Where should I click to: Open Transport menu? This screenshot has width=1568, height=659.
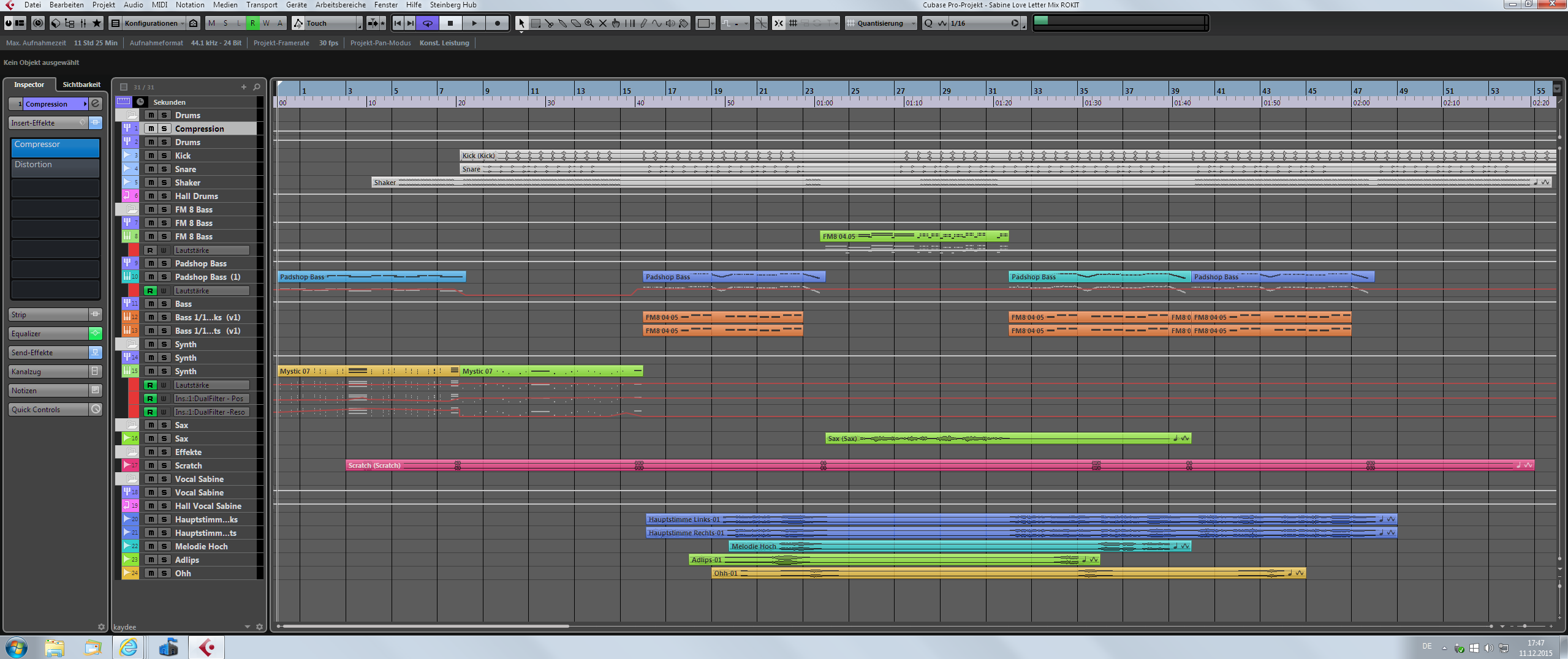(262, 5)
